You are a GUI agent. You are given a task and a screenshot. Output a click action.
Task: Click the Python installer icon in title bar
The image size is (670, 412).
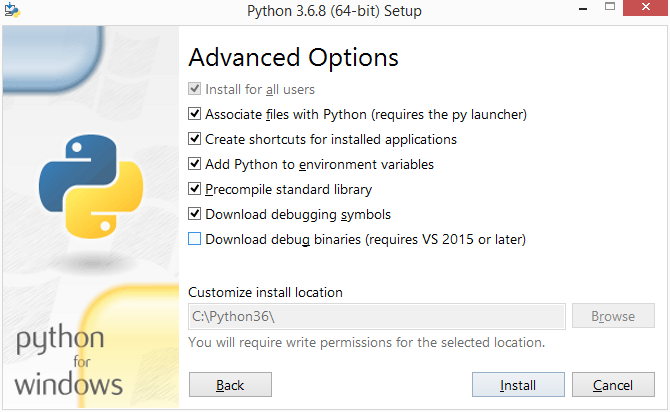(12, 10)
